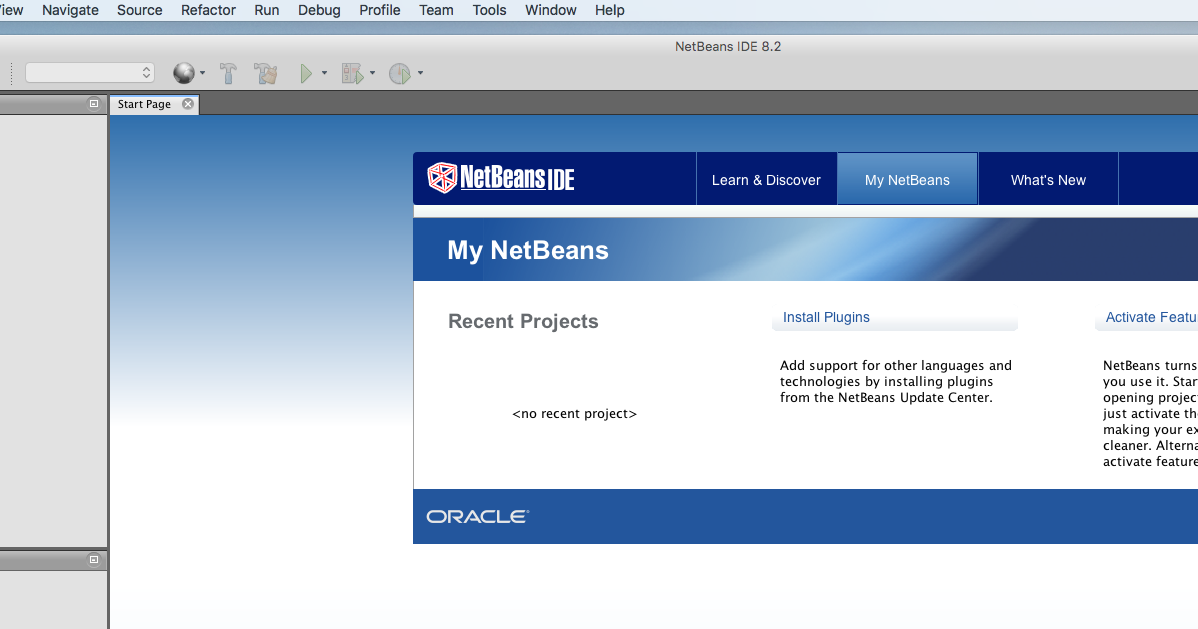Open the web browser globe icon

tap(183, 73)
